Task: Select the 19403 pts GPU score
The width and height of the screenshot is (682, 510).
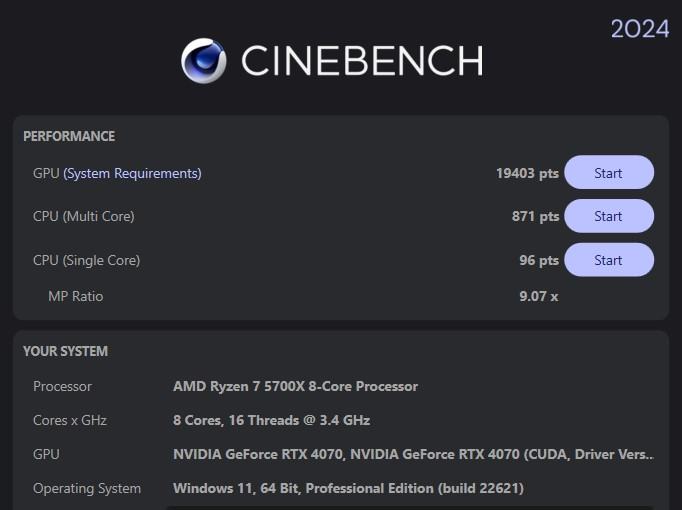Action: tap(527, 173)
